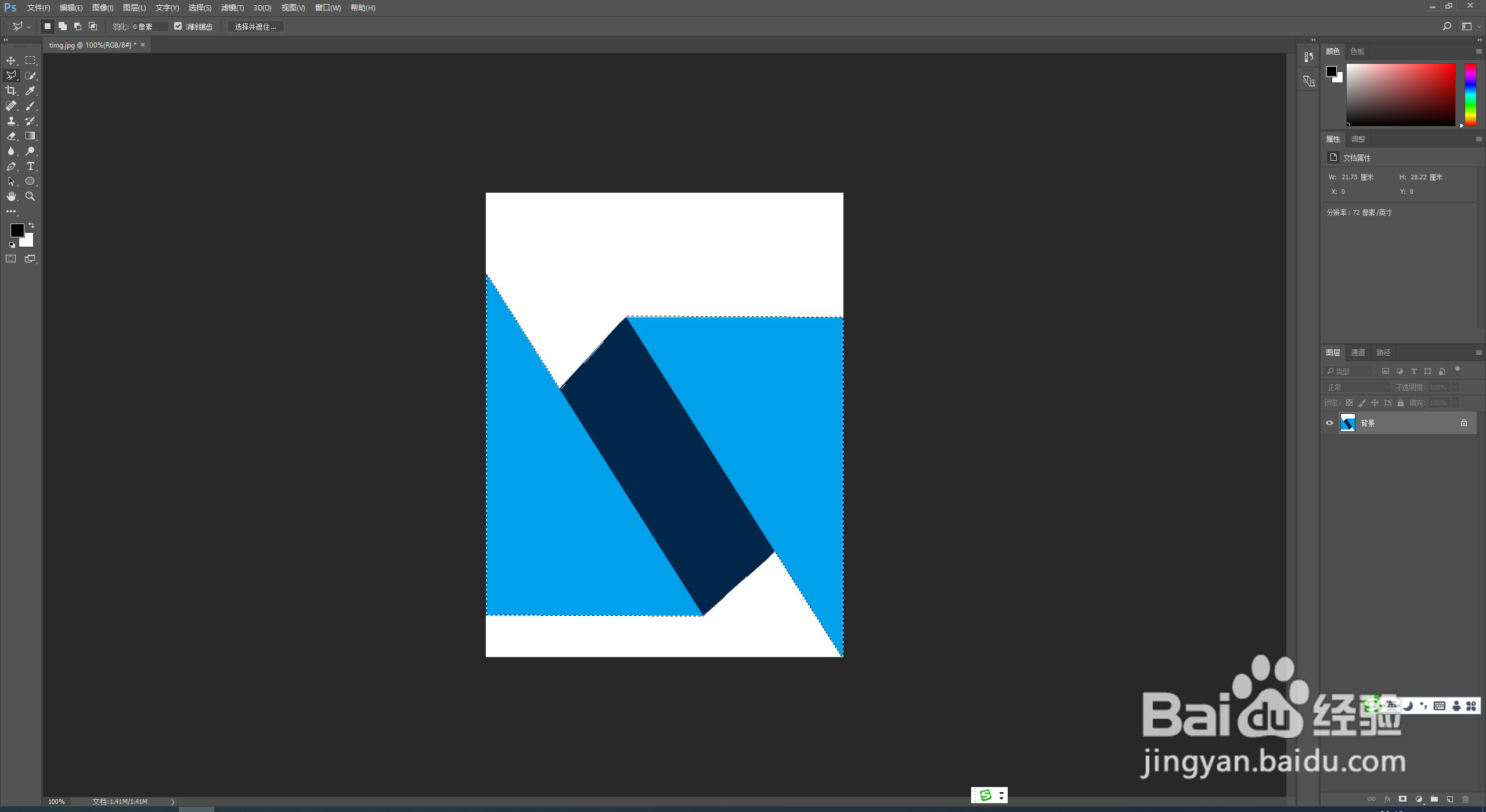
Task: Open the Color panel flyout menu
Action: [1478, 51]
